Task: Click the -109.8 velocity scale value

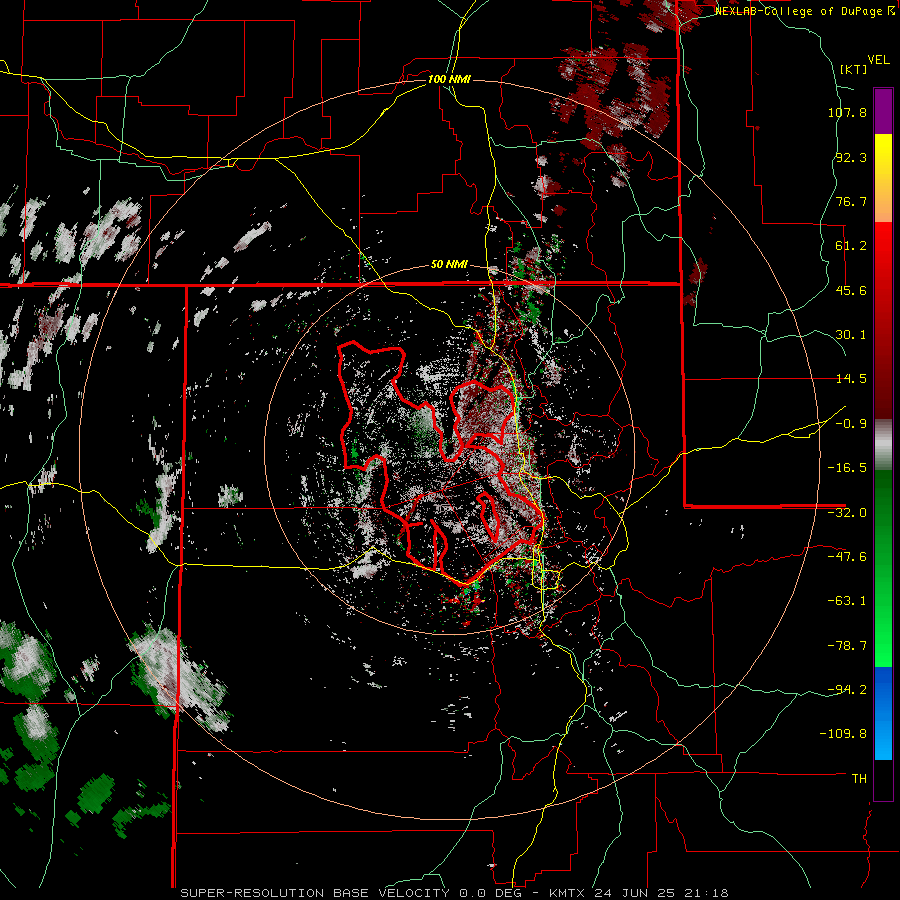Action: coord(843,734)
